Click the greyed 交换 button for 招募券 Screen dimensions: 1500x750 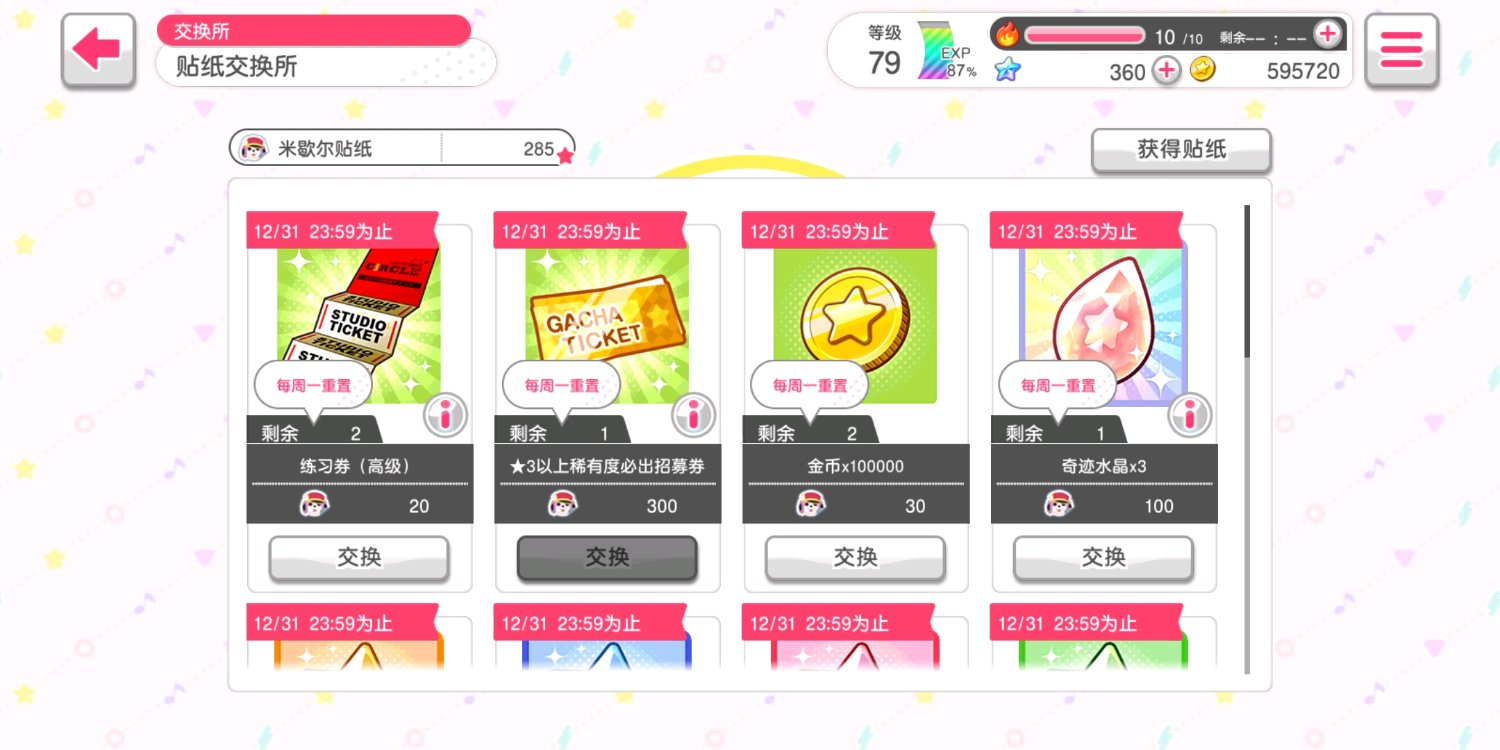[x=607, y=558]
